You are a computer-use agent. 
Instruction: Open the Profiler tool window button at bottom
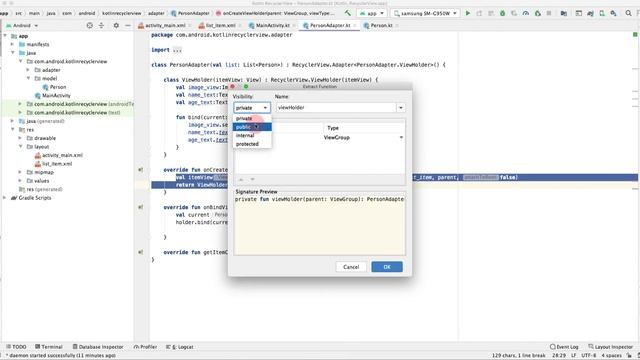[145, 347]
